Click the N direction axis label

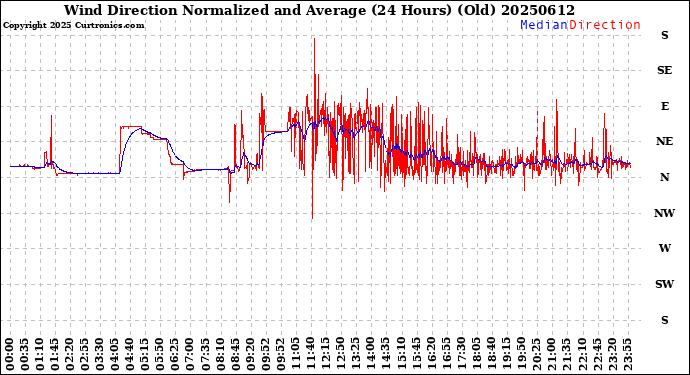664,177
